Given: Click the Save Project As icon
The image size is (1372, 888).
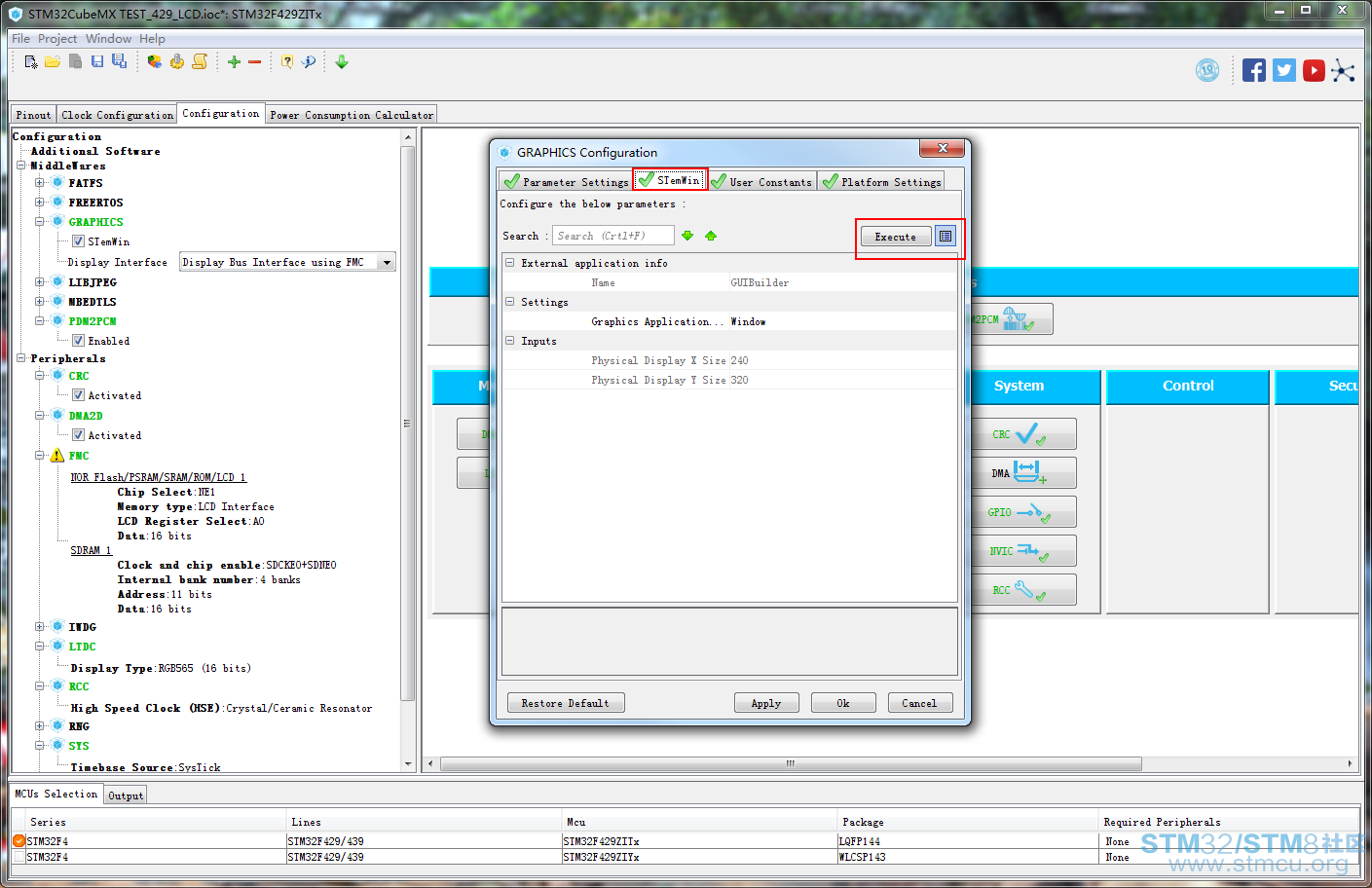Looking at the screenshot, I should click(x=119, y=61).
